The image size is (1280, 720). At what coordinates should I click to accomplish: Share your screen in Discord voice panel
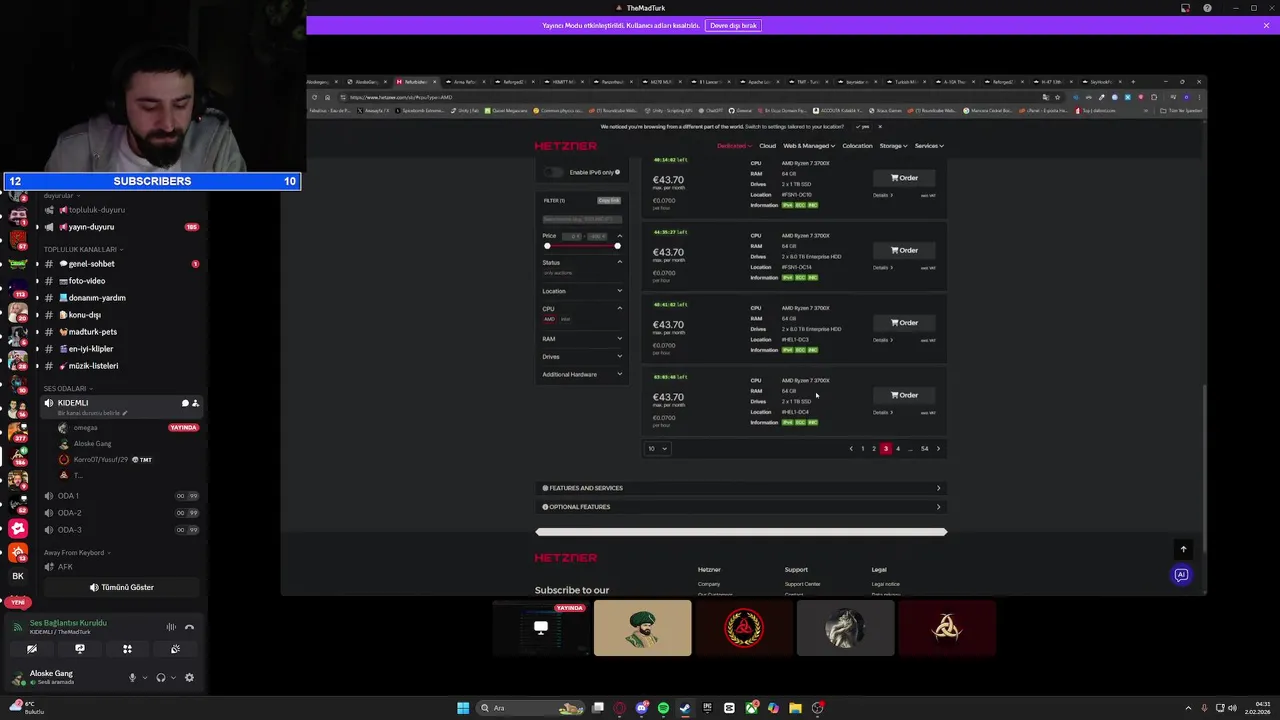click(x=80, y=649)
